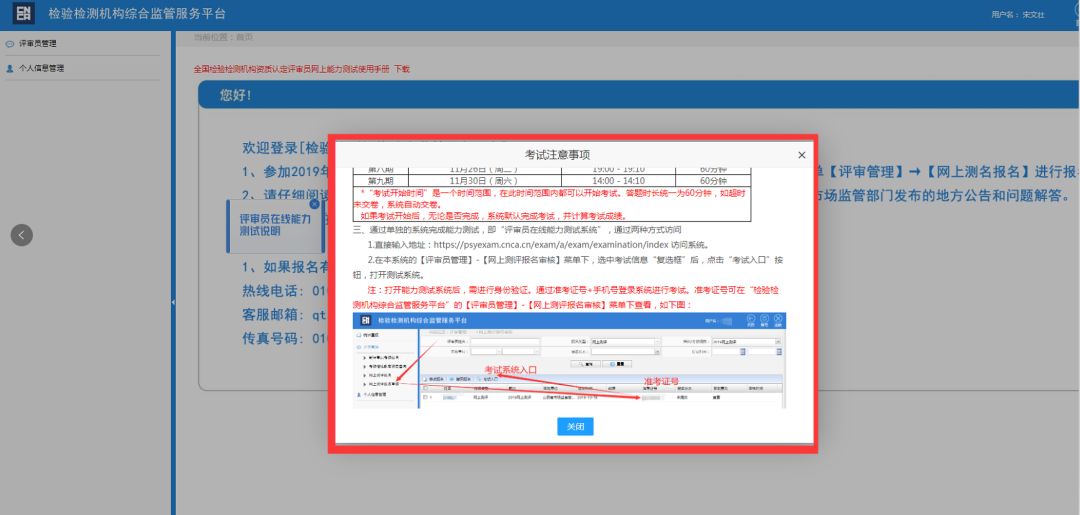Click the blue 关闭 button

(x=575, y=426)
